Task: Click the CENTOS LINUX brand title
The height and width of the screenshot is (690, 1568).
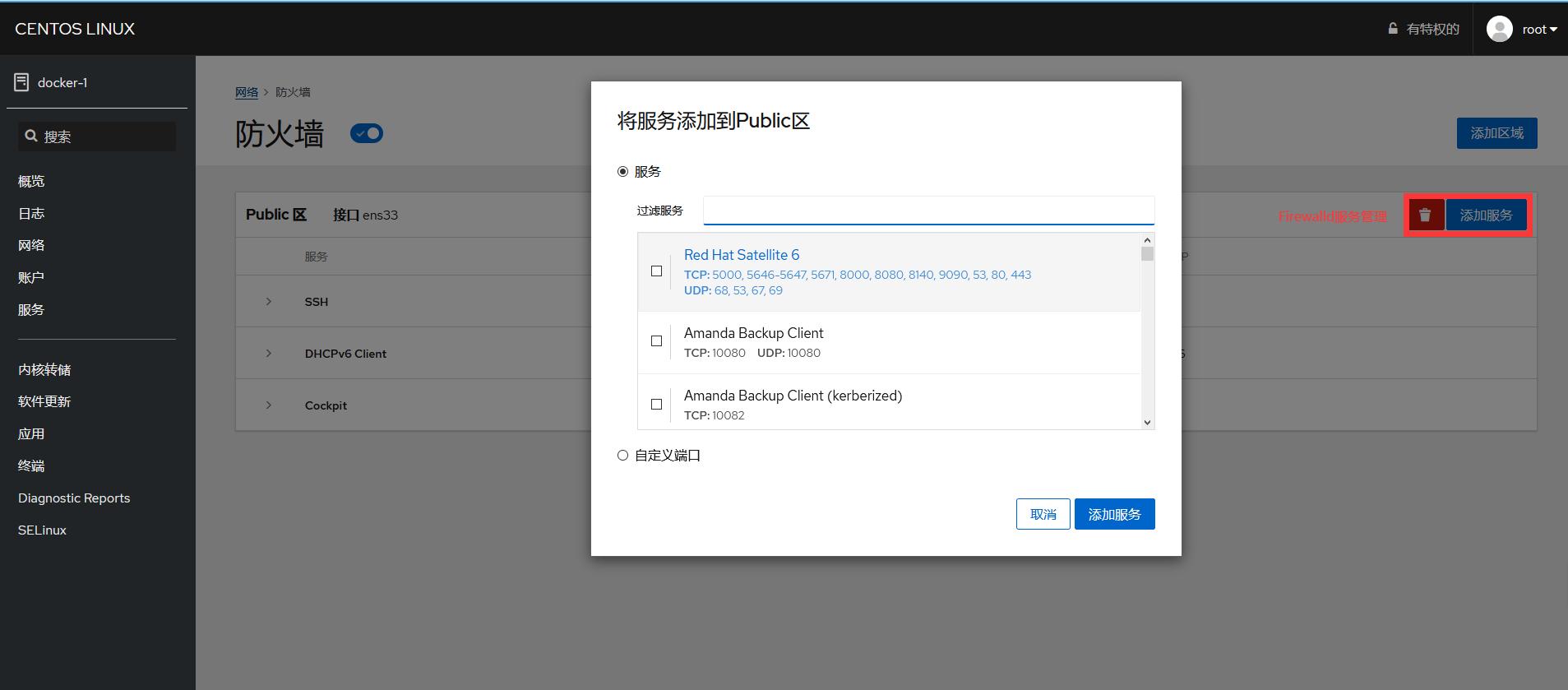Action: pos(75,29)
